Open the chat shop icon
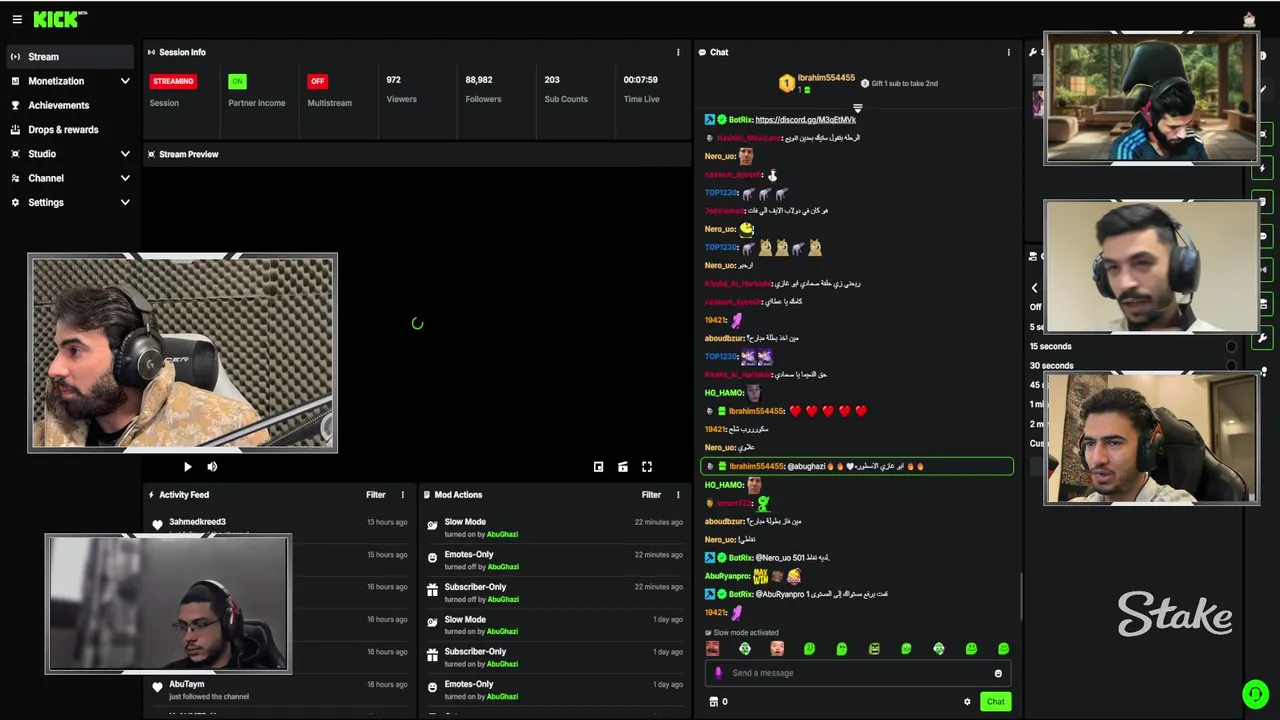The width and height of the screenshot is (1280, 720). 713,702
